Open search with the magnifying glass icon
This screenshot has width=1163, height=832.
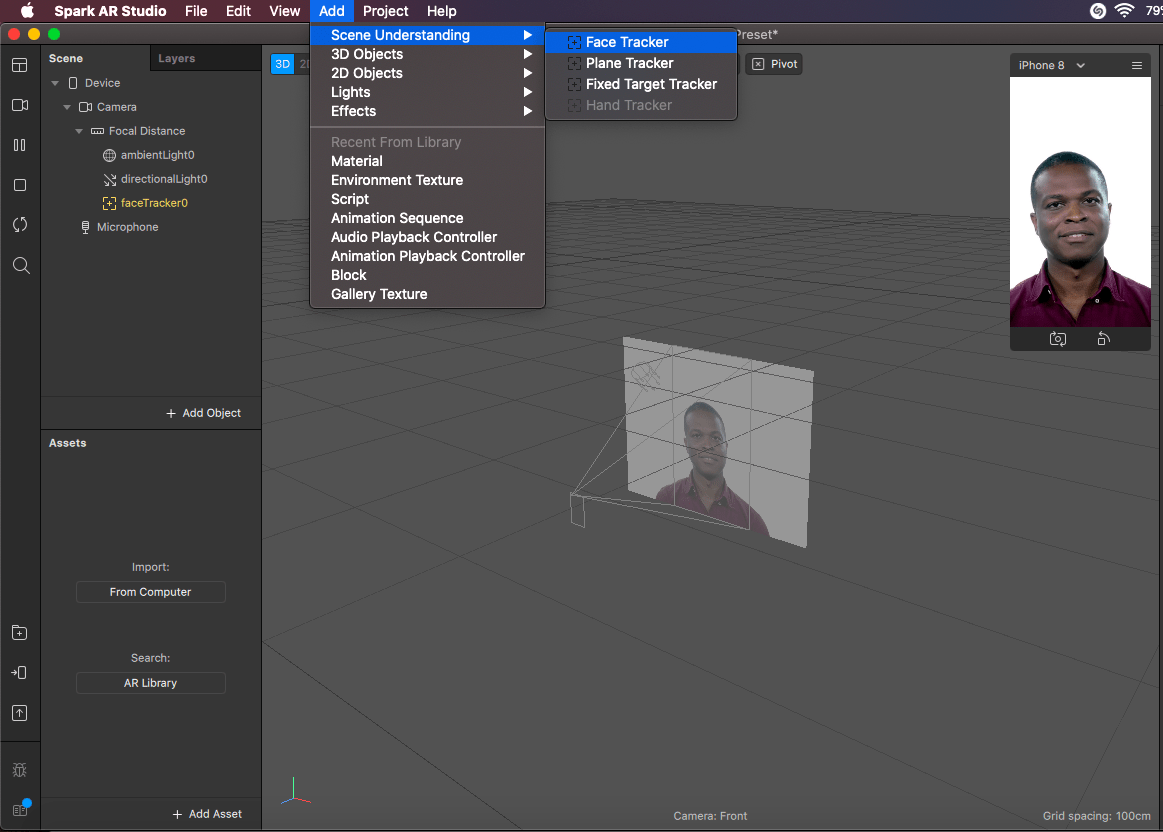pos(20,265)
